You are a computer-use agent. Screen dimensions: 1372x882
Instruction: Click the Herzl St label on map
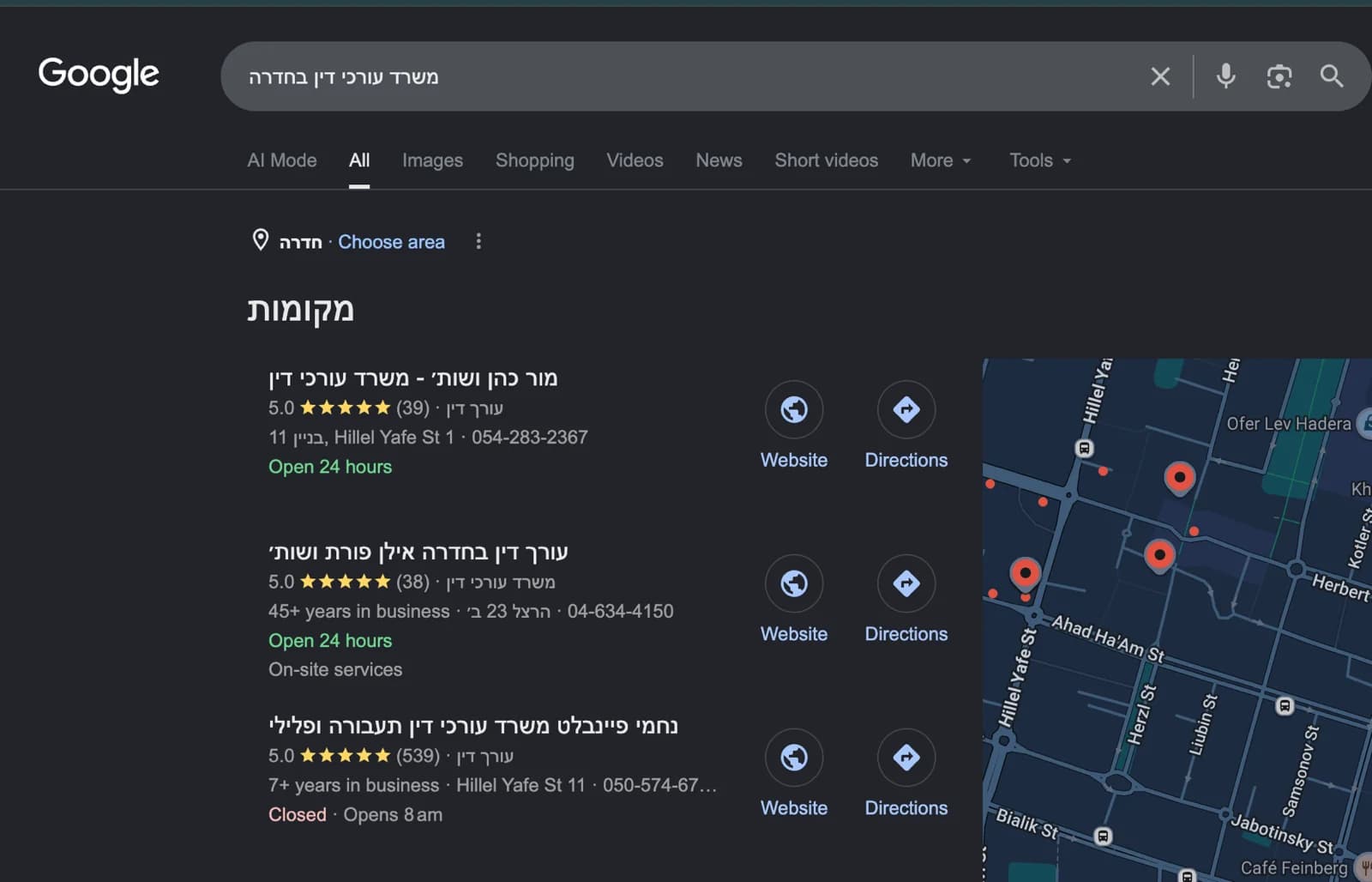pos(1141,715)
